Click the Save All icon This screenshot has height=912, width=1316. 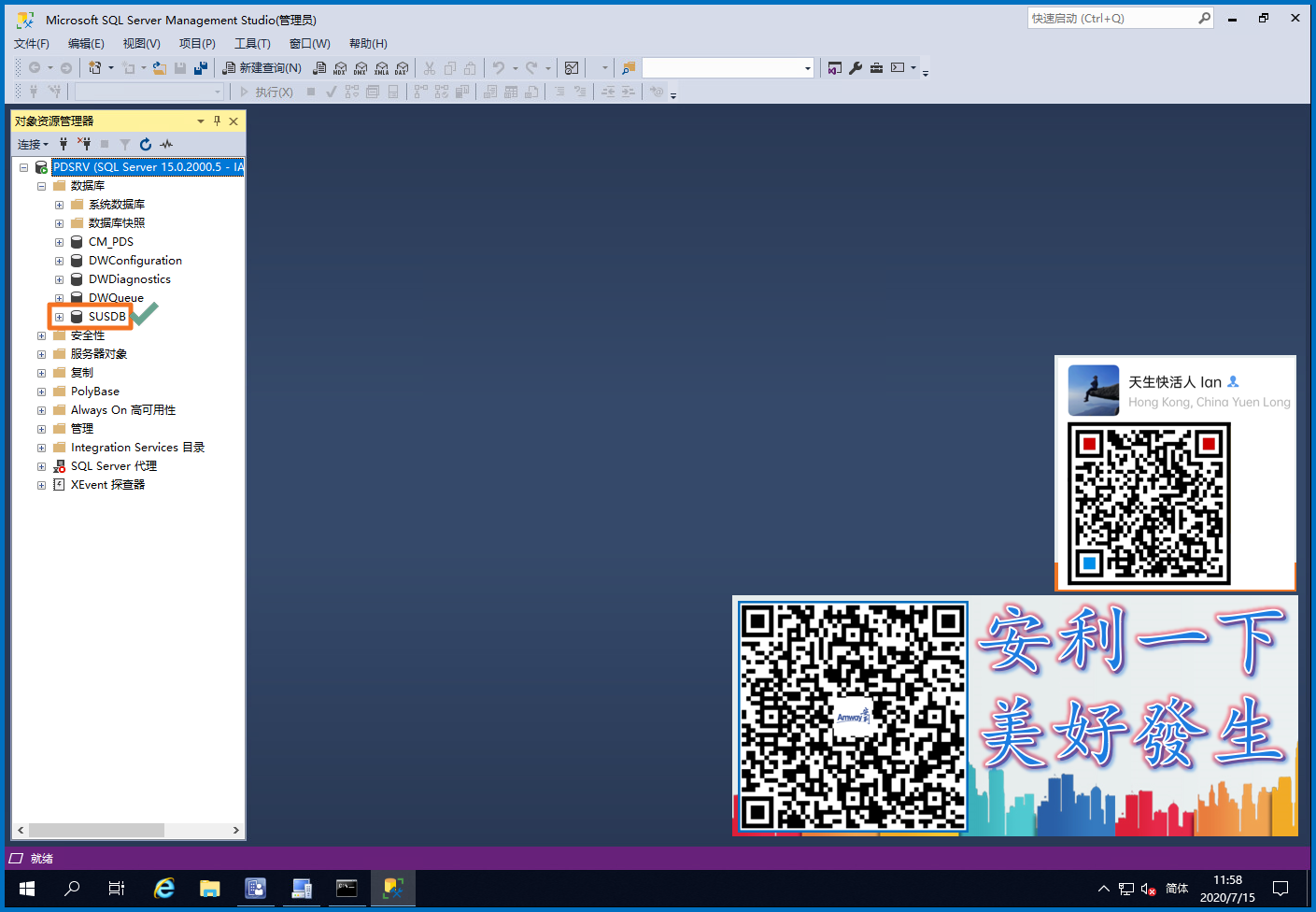(x=201, y=67)
